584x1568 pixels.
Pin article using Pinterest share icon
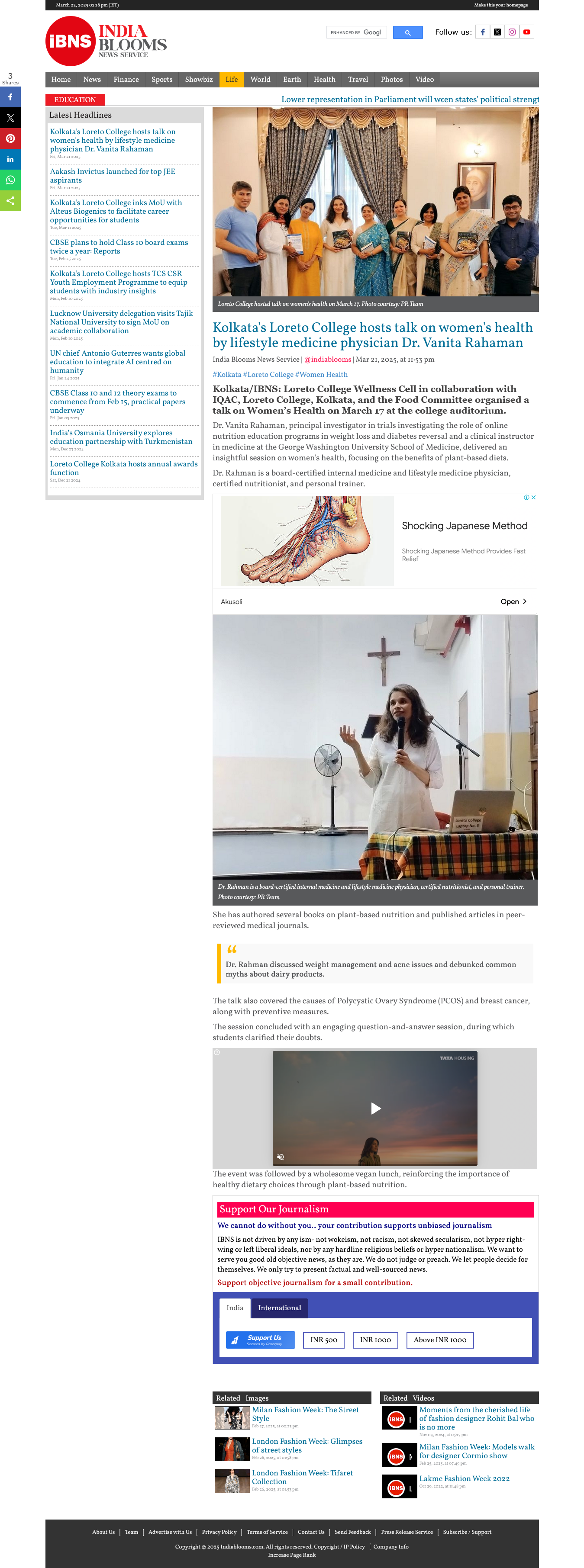tap(10, 138)
